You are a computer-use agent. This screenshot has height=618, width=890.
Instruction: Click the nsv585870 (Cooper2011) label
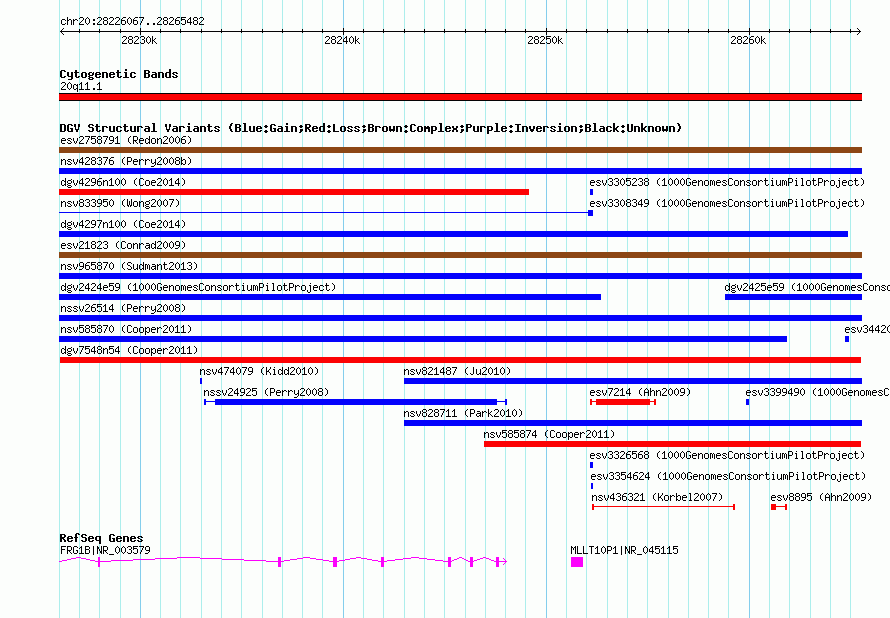(x=126, y=329)
